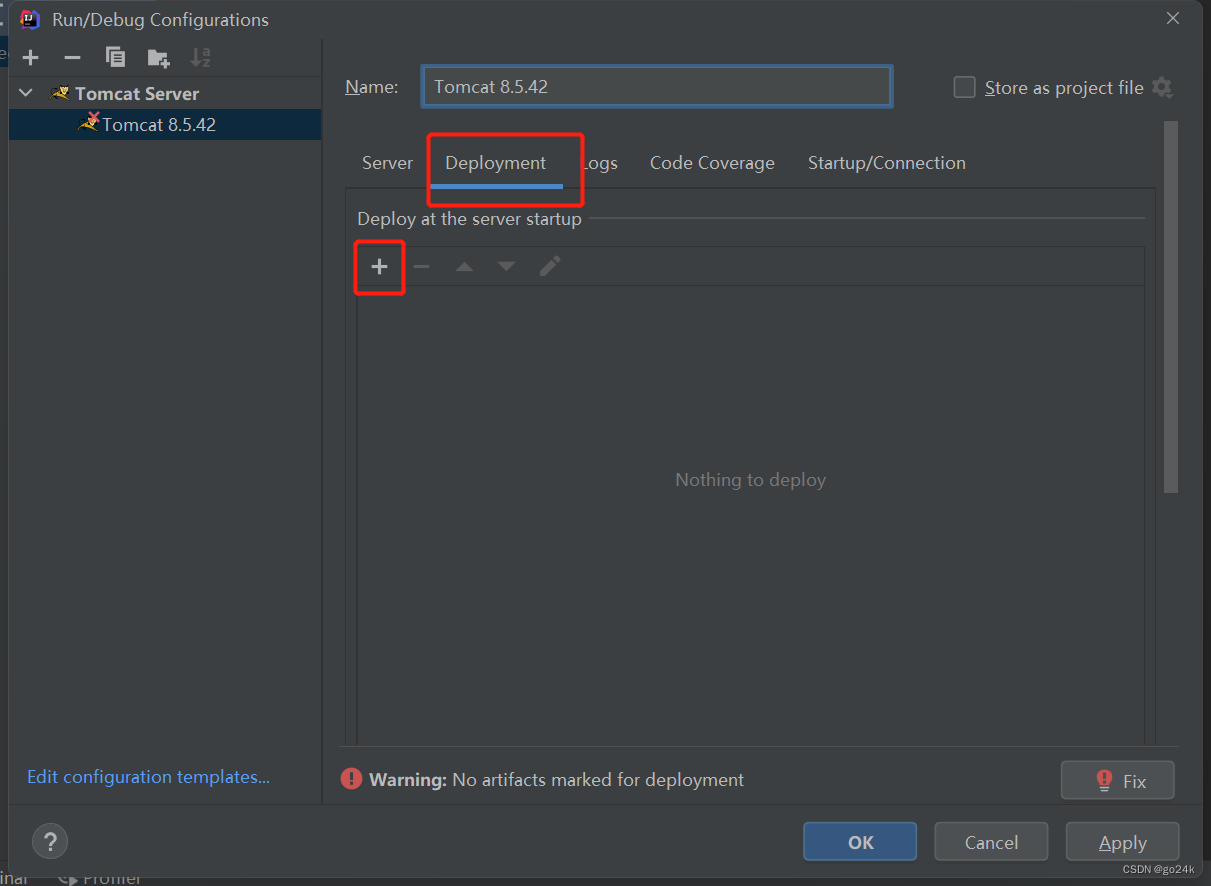1211x886 pixels.
Task: Select Tomcat 8.5.42 configuration in tree
Action: pos(165,124)
